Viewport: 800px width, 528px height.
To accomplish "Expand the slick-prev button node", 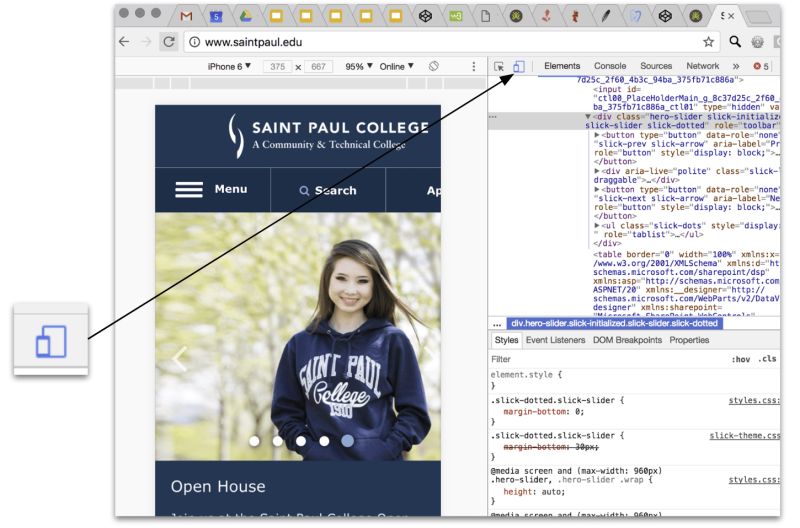I will point(596,135).
